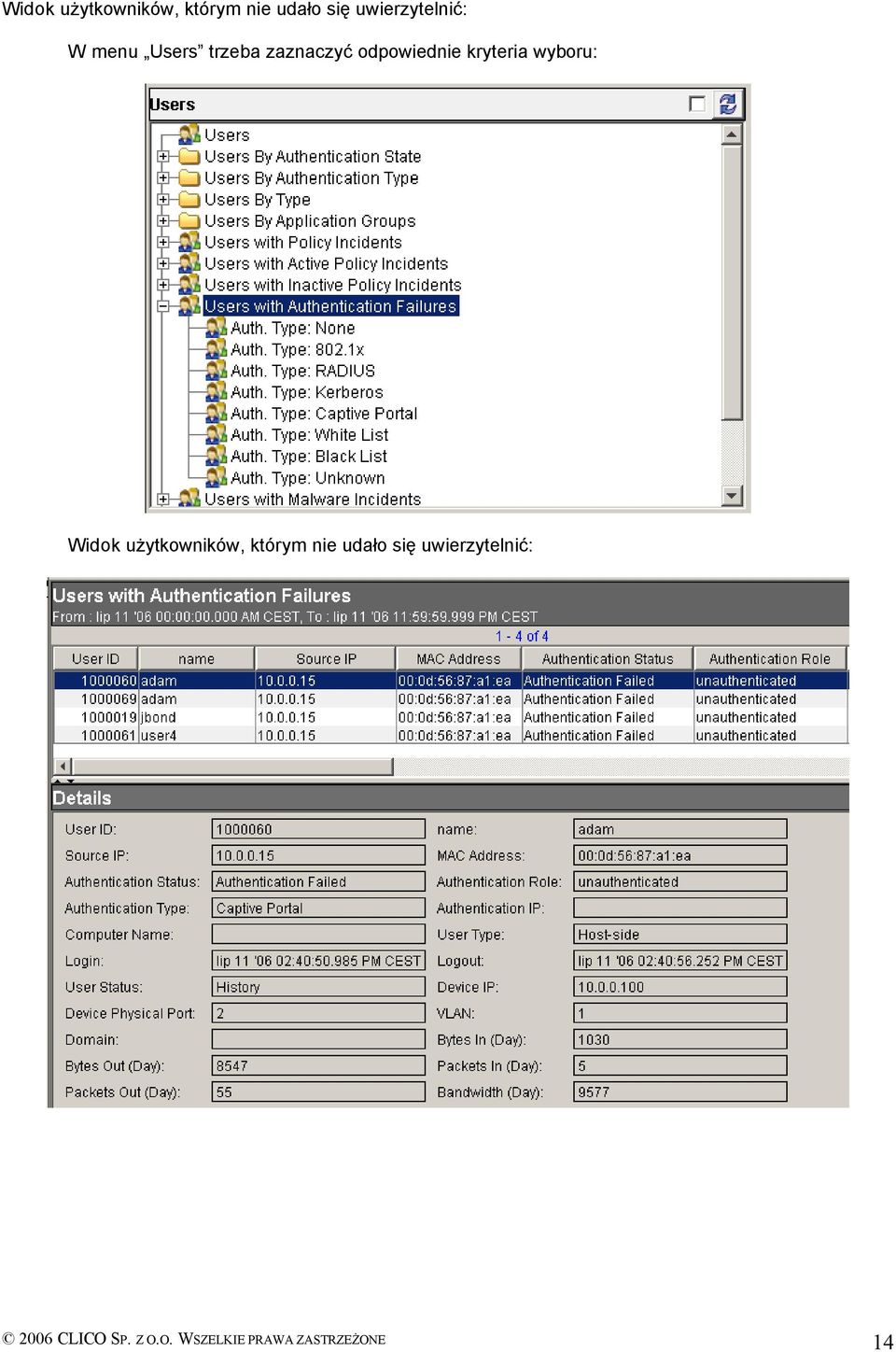Image resolution: width=896 pixels, height=1352 pixels.
Task: Click the Auth. Type: RADIUS user icon
Action: 217,371
